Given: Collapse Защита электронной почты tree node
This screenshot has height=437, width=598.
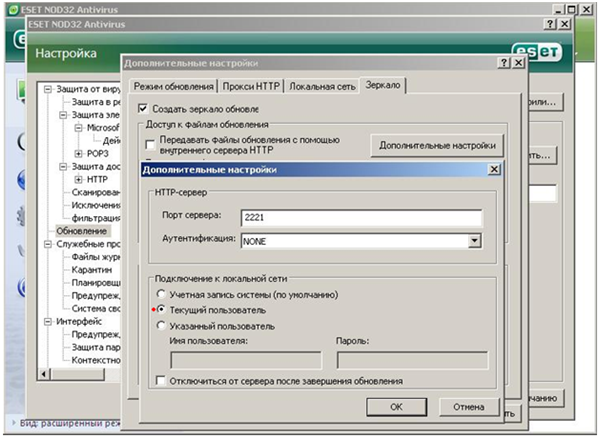Looking at the screenshot, I should 63,115.
